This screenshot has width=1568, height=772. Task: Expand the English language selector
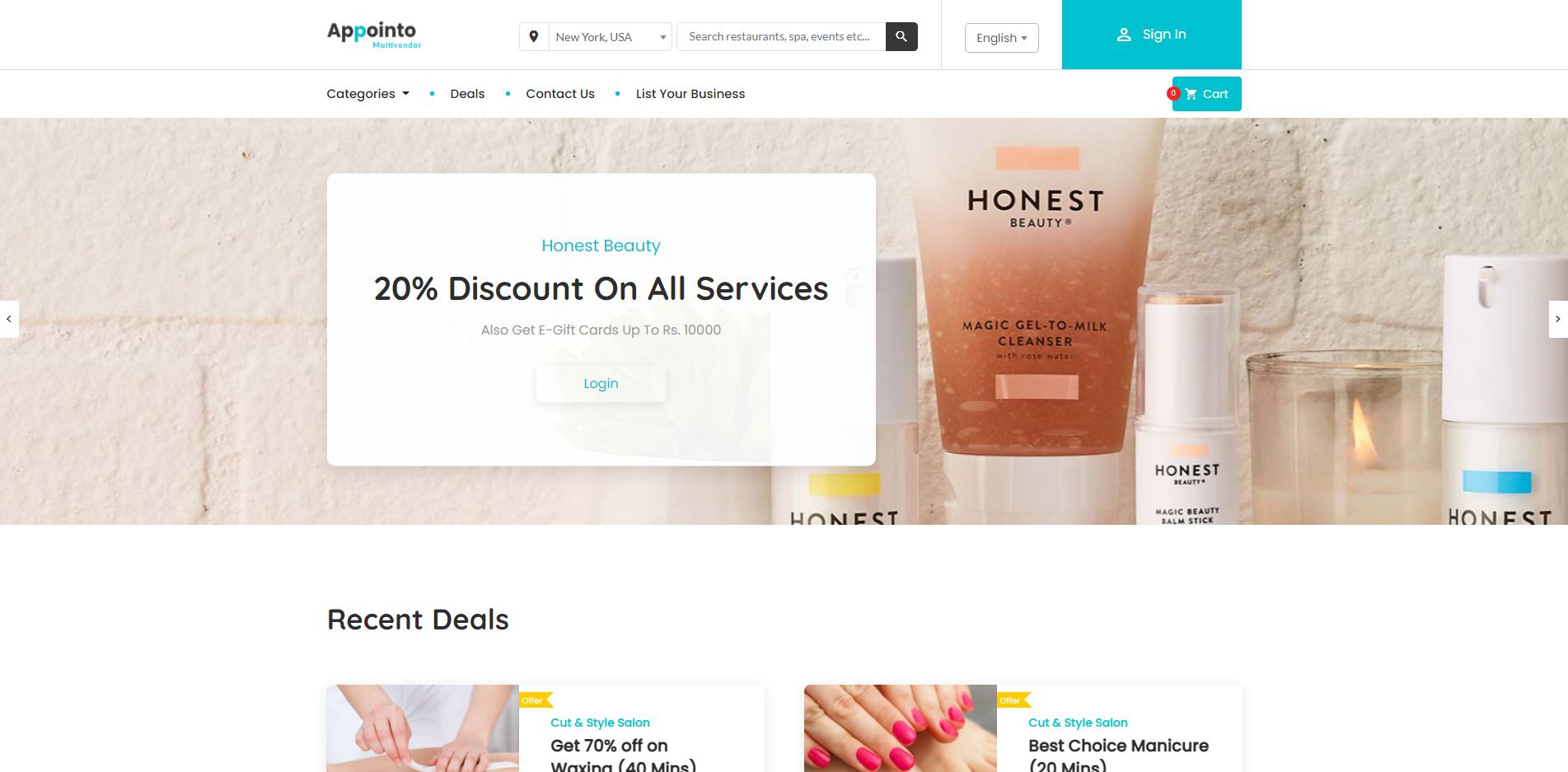pos(1001,38)
